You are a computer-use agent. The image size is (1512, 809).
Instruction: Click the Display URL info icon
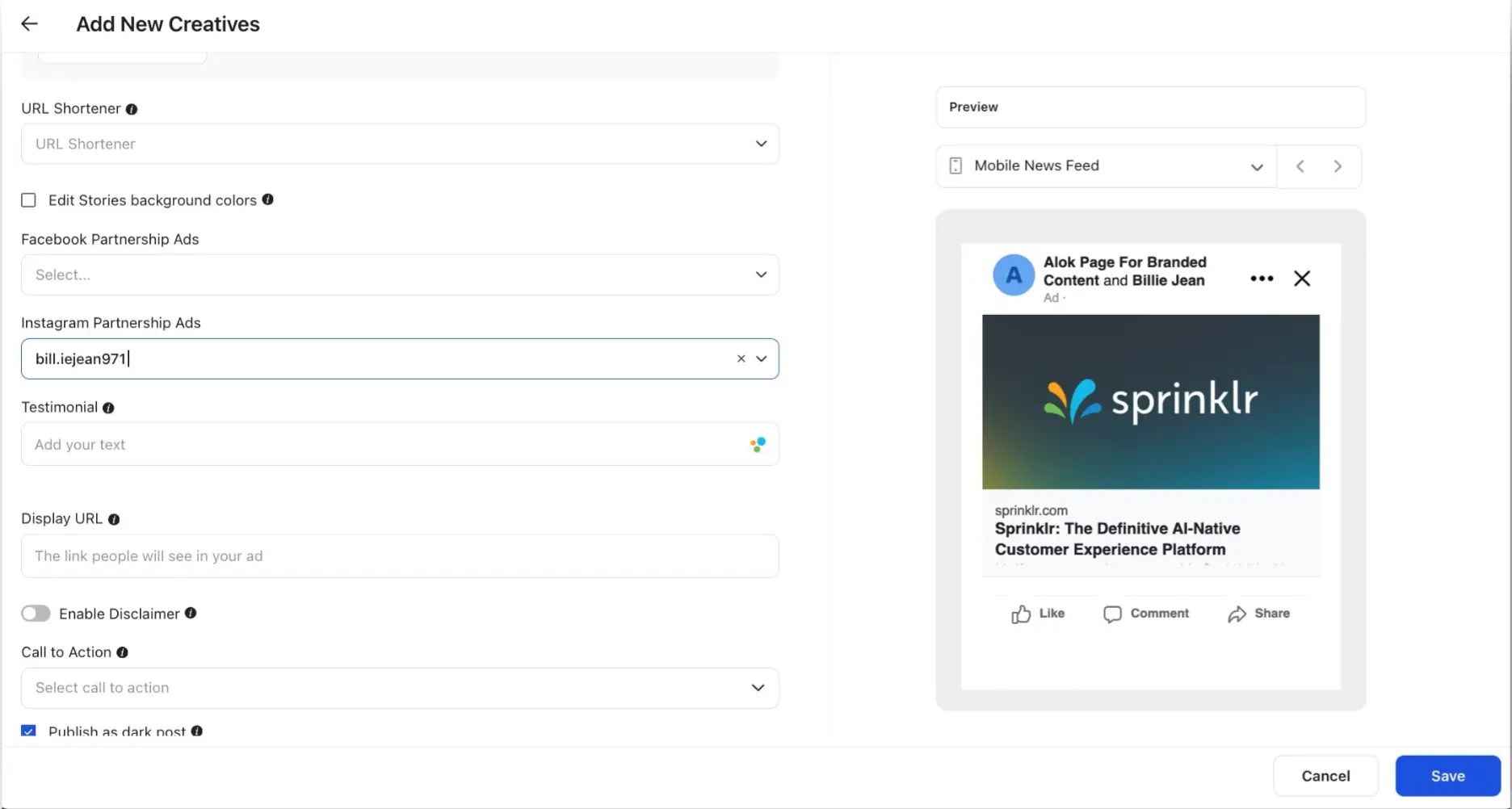coord(114,519)
